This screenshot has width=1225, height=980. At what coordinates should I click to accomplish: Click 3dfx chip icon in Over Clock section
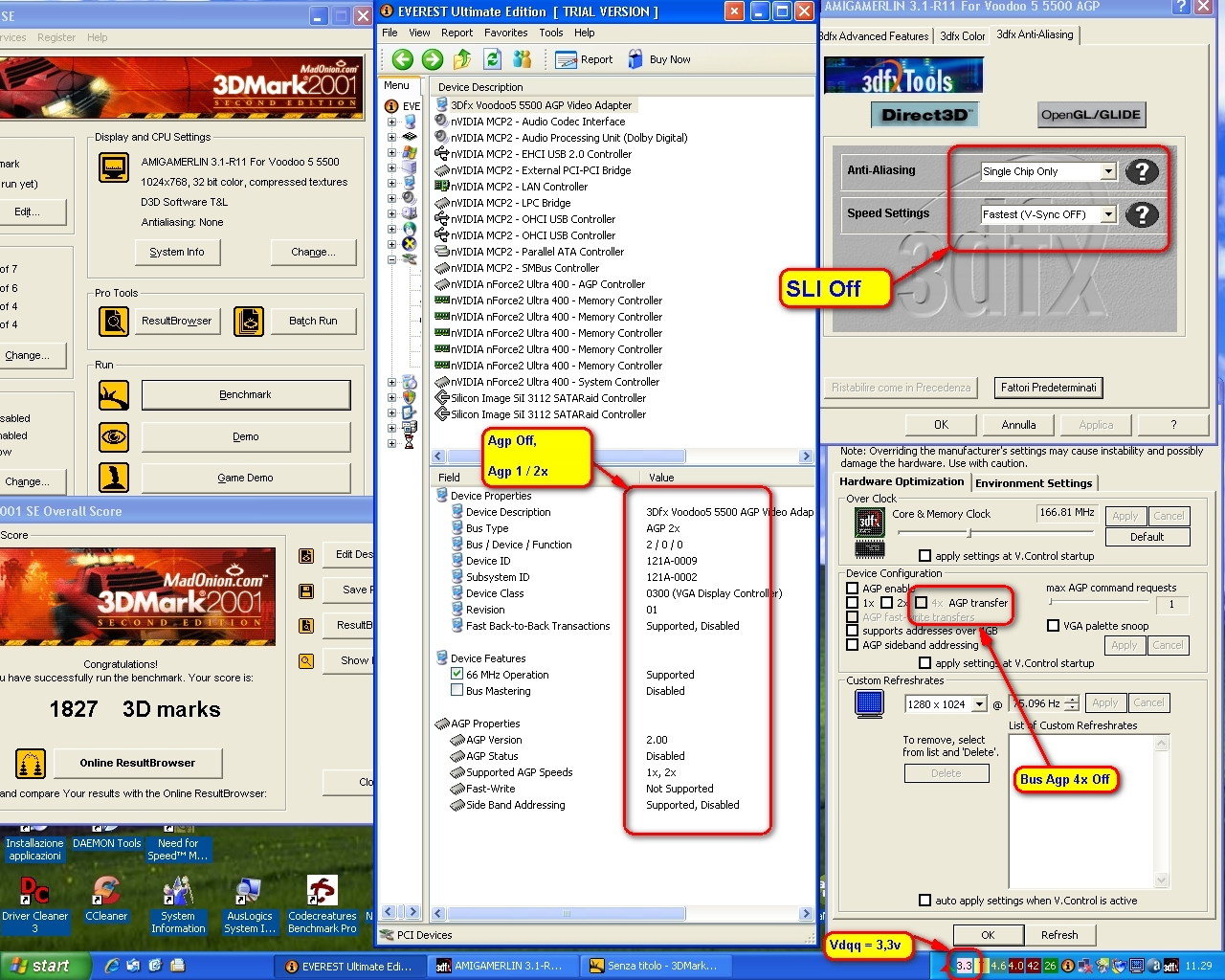click(x=869, y=523)
